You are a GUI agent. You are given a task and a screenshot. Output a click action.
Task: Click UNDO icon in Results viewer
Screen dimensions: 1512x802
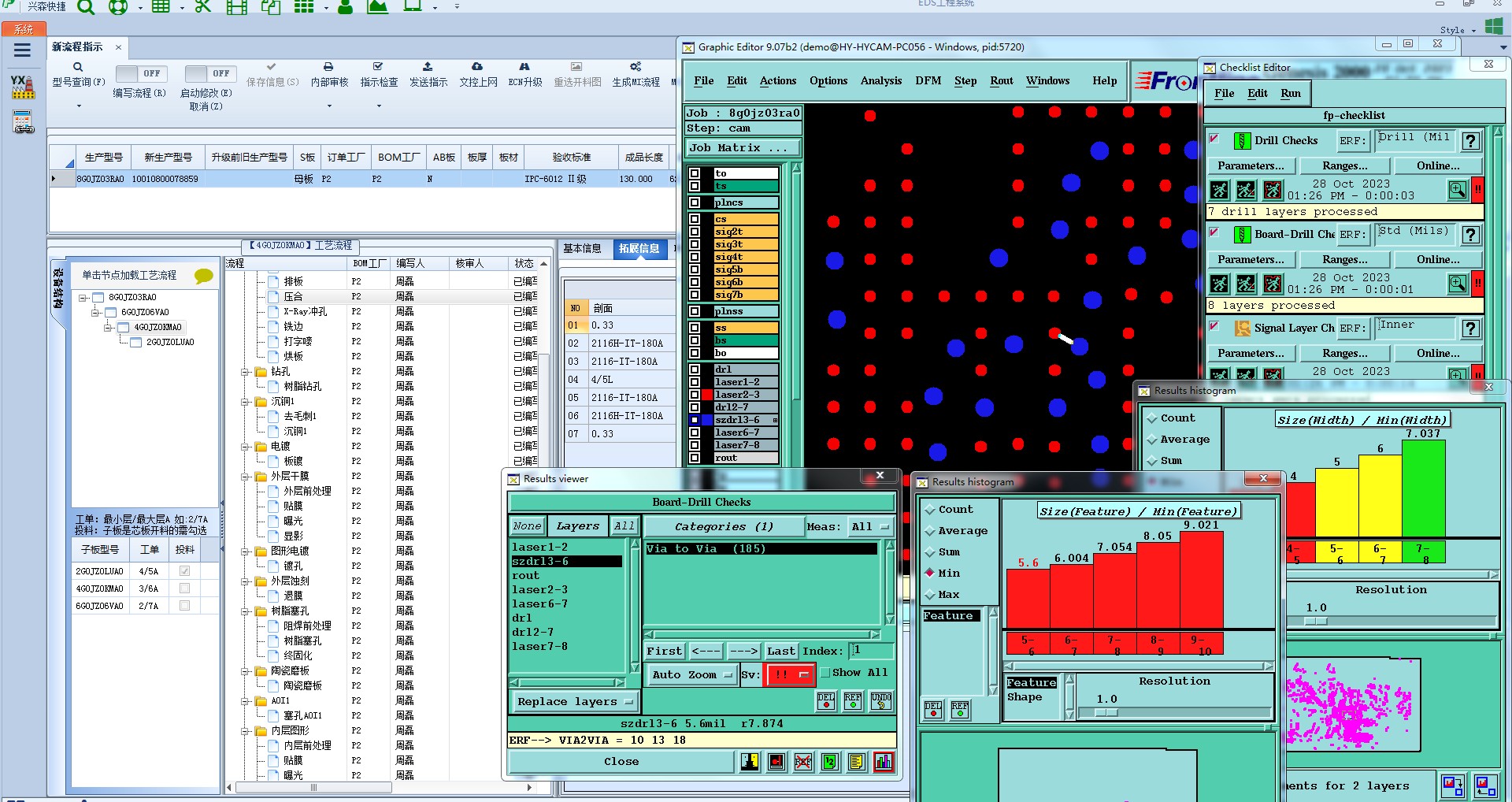881,701
